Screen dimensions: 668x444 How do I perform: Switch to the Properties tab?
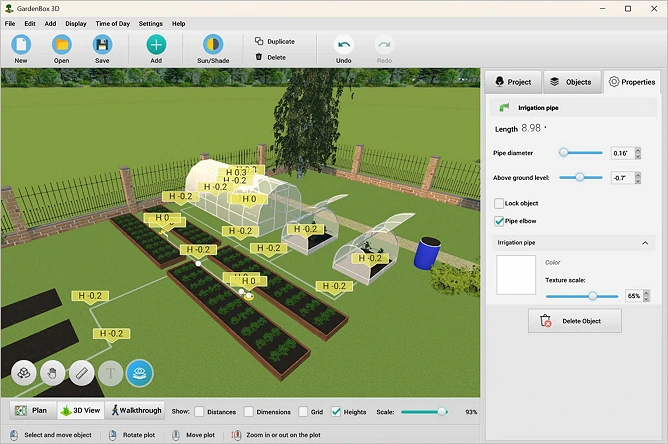click(632, 82)
